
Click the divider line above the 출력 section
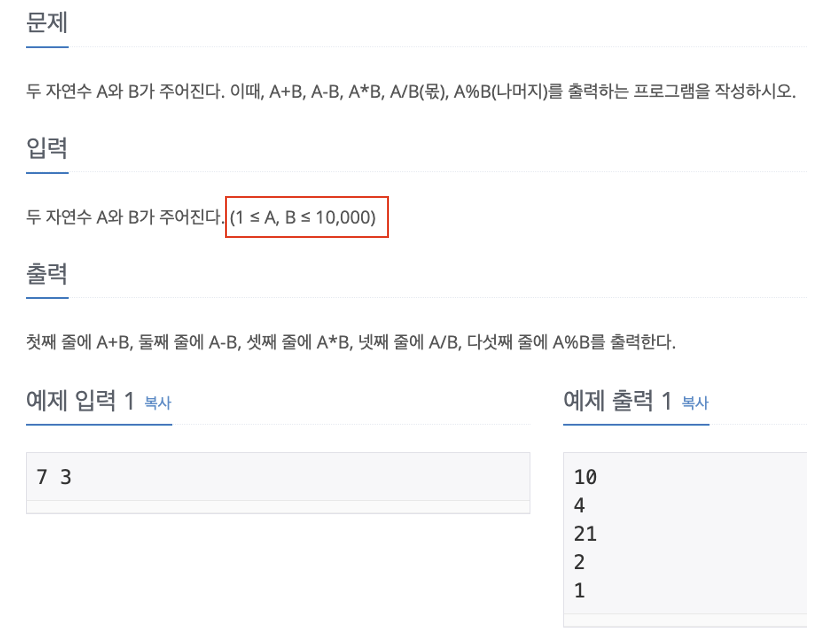point(400,298)
